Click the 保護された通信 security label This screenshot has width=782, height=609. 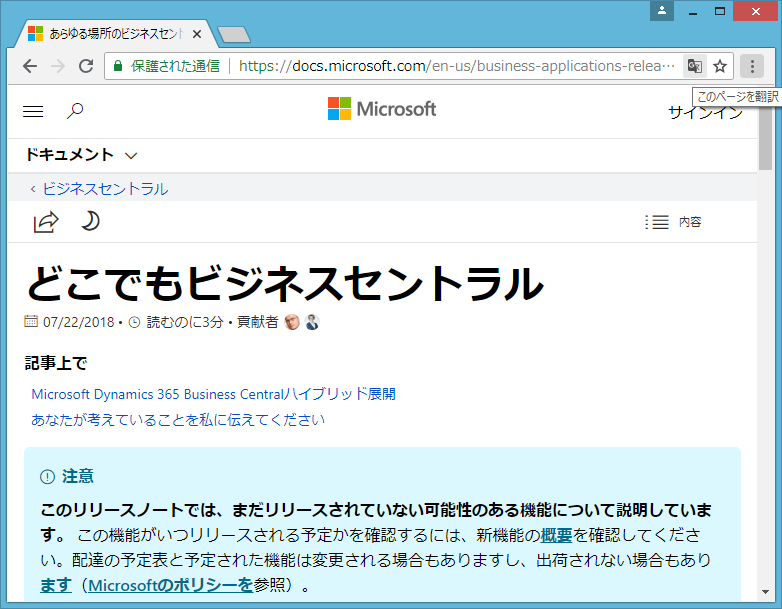click(x=175, y=66)
